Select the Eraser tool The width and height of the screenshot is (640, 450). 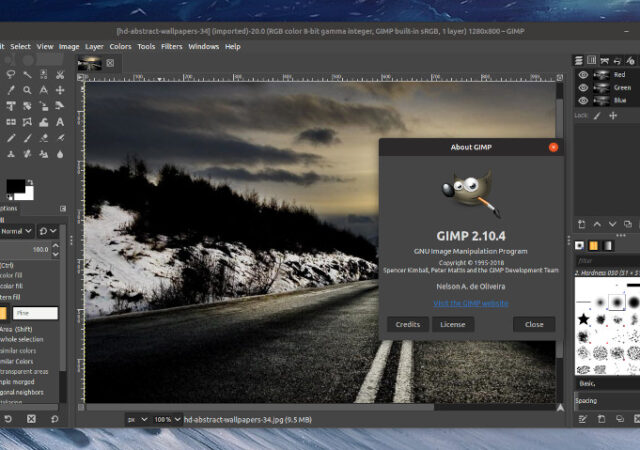pos(44,138)
